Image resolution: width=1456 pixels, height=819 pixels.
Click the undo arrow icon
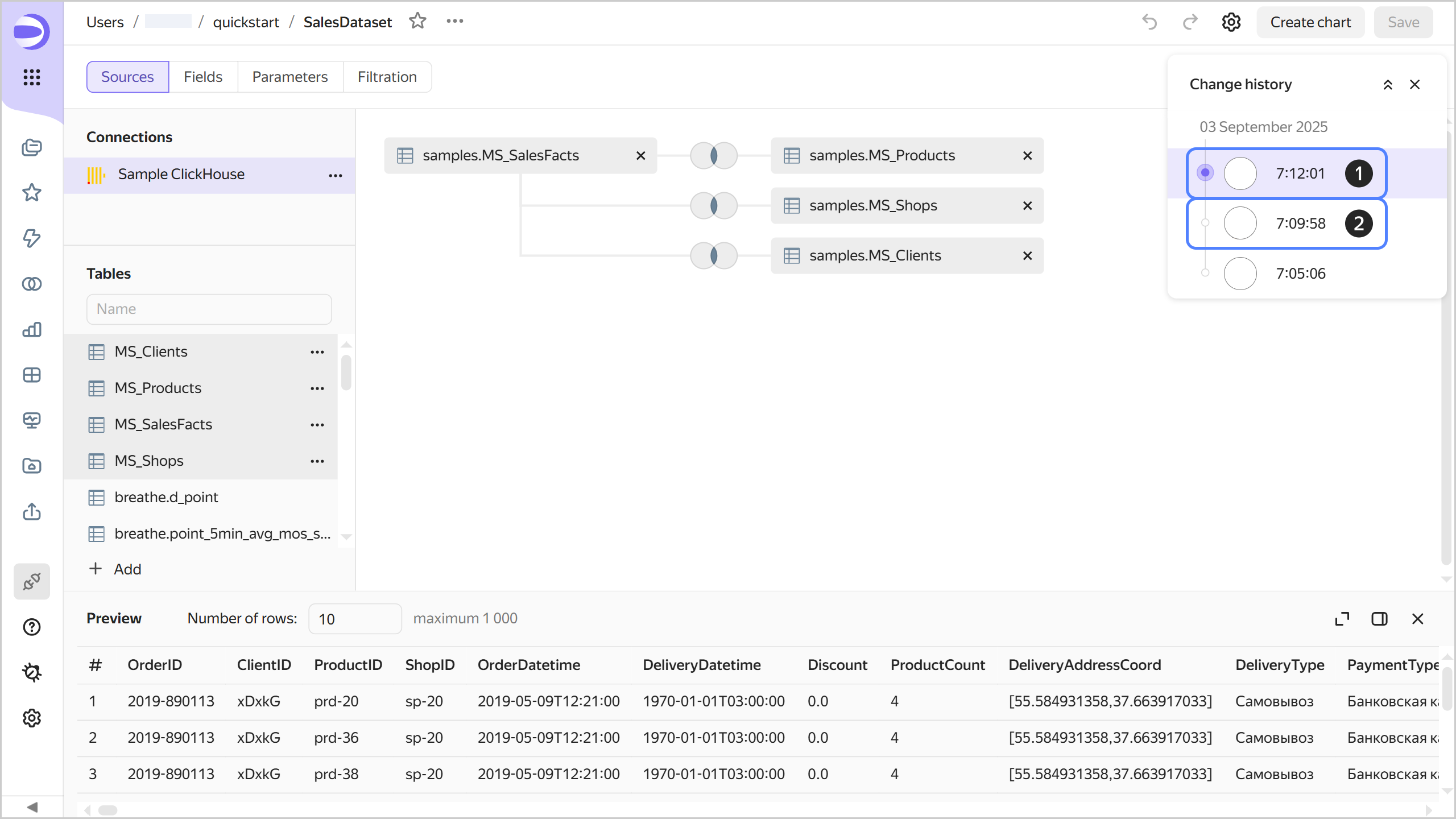point(1149,22)
